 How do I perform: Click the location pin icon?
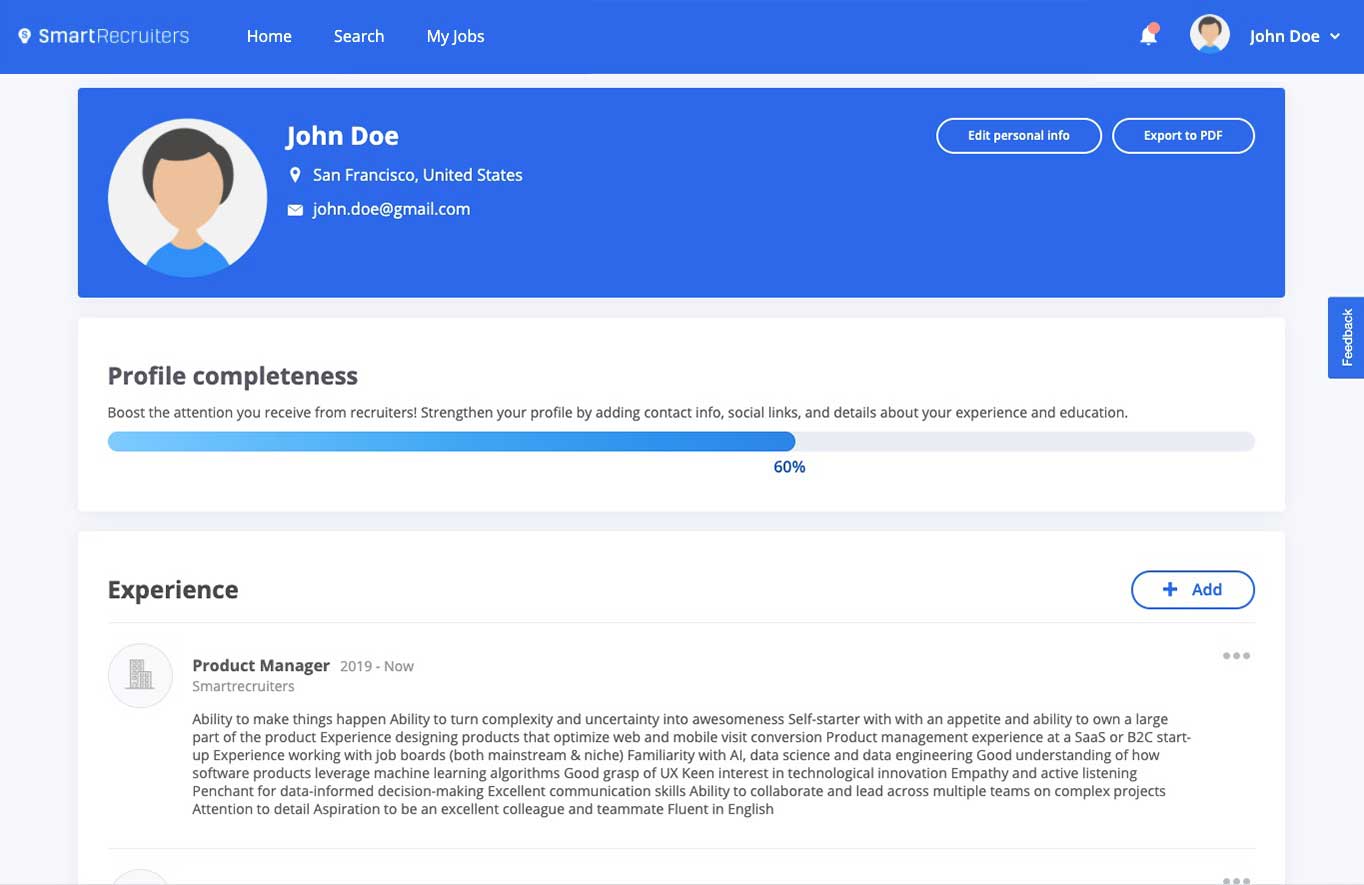coord(295,175)
